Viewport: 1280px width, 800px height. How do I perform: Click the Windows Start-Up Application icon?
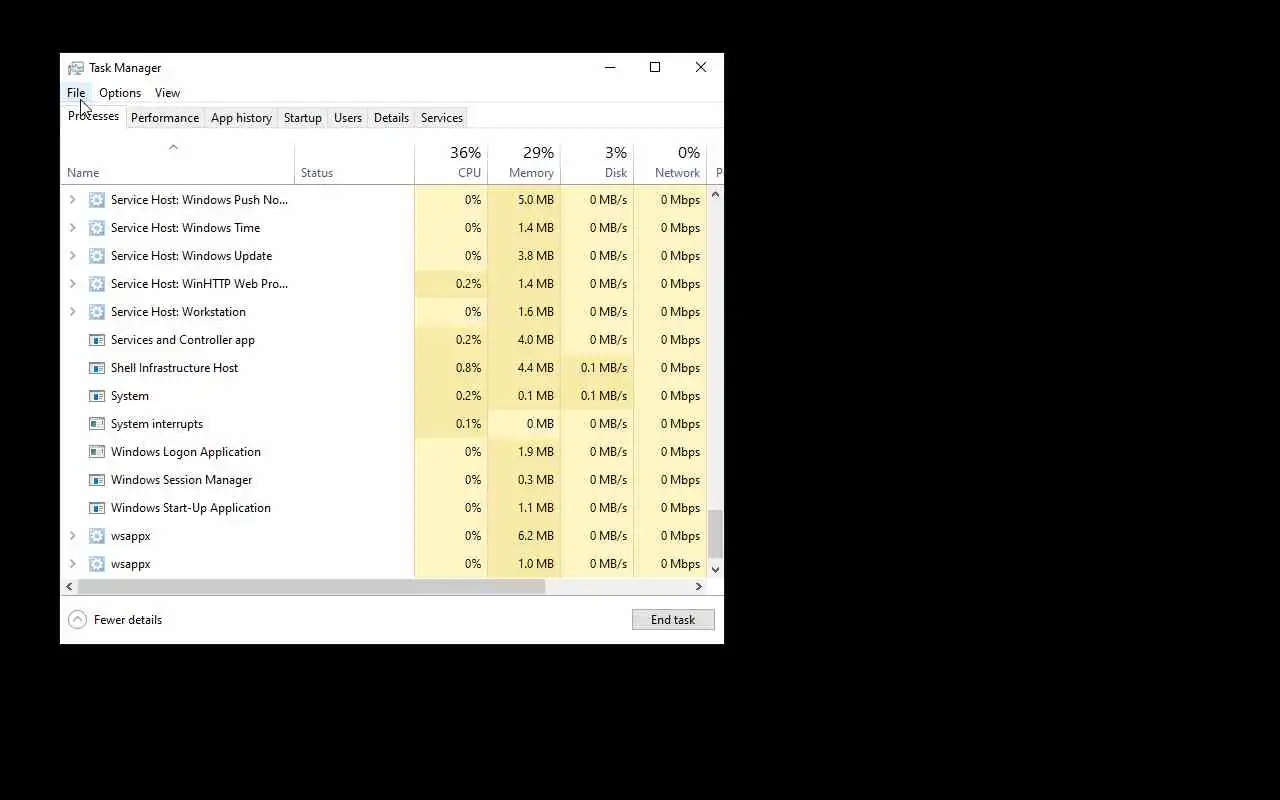click(x=97, y=508)
